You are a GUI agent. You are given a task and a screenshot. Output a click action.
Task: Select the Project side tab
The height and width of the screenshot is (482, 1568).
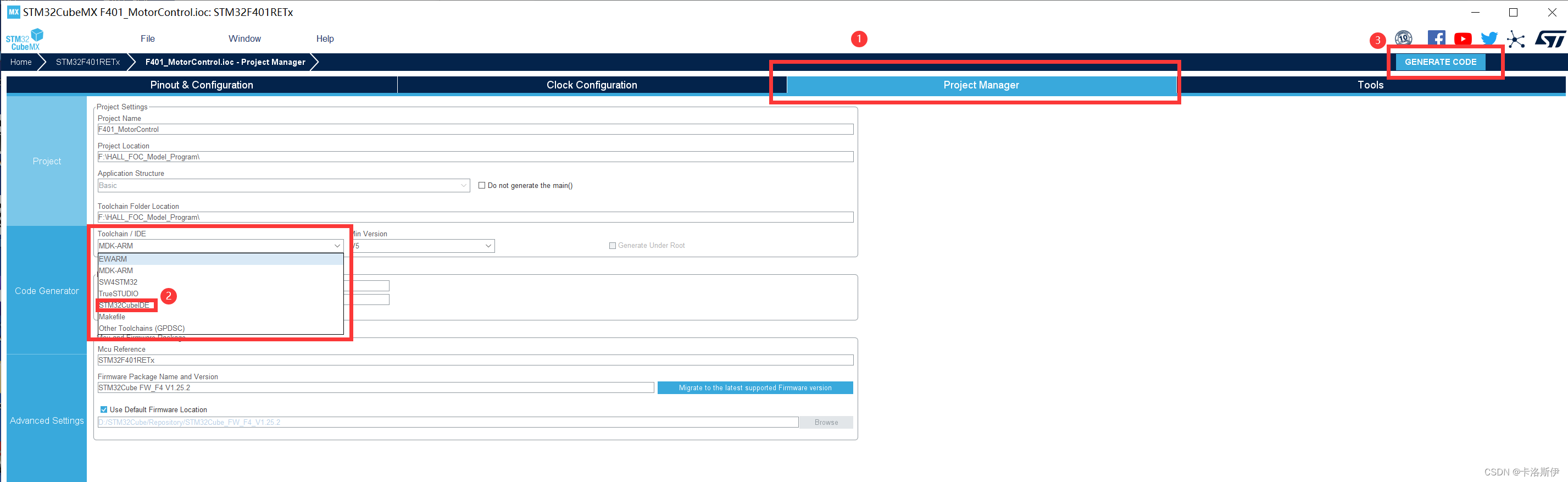(47, 161)
